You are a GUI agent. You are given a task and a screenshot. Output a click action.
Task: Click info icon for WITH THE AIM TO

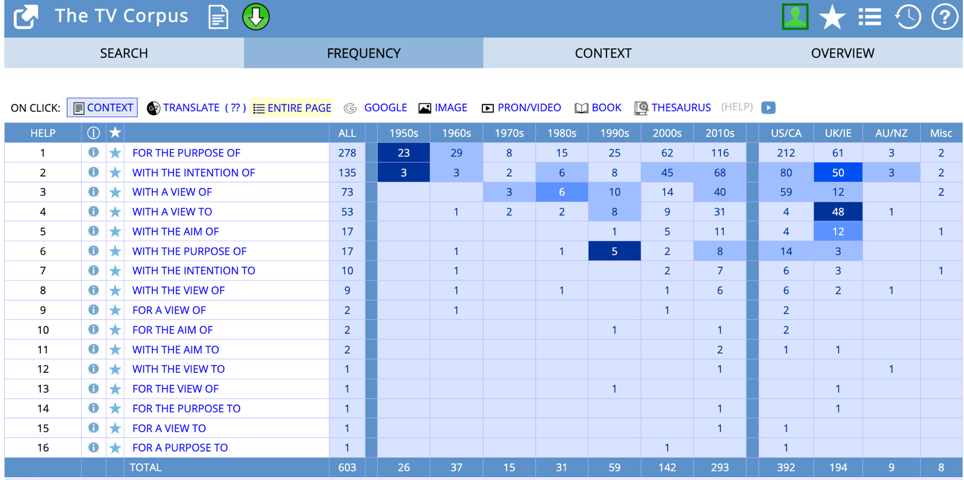pyautogui.click(x=93, y=349)
